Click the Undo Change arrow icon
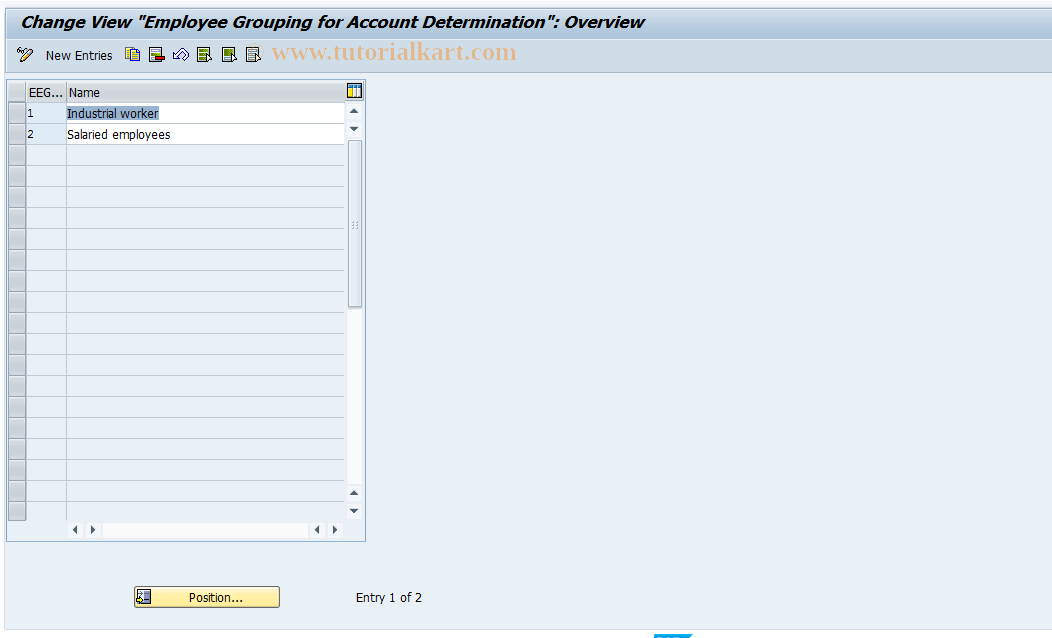The image size is (1052, 638). pyautogui.click(x=180, y=55)
